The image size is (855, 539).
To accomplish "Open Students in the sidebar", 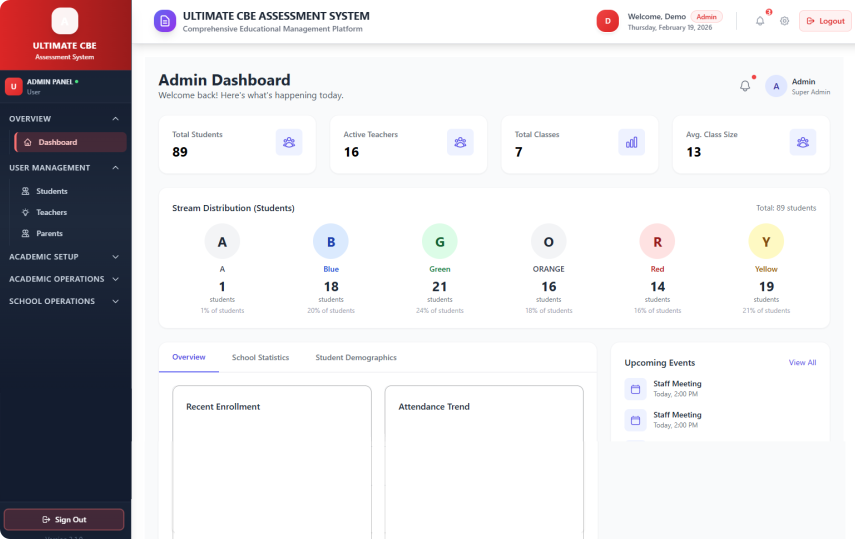I will (x=52, y=191).
